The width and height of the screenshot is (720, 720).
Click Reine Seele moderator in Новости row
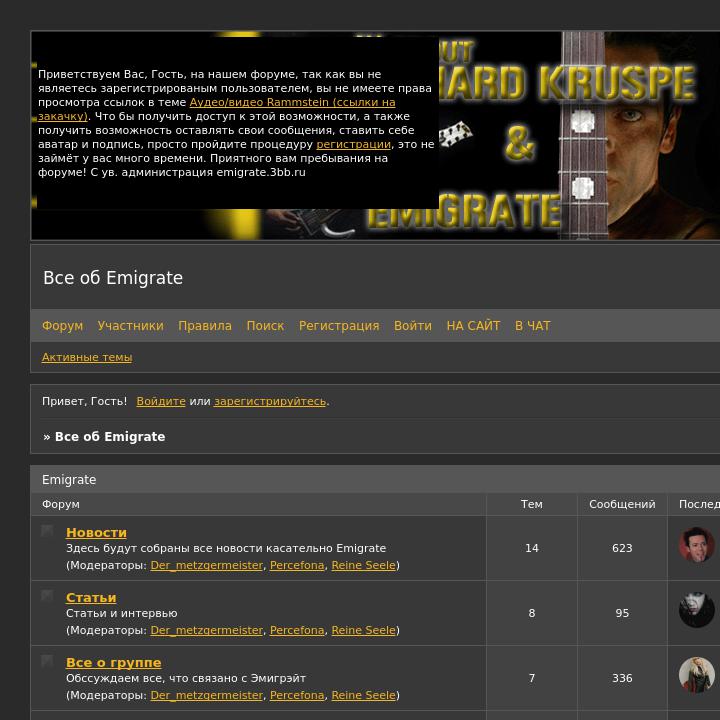[x=363, y=565]
